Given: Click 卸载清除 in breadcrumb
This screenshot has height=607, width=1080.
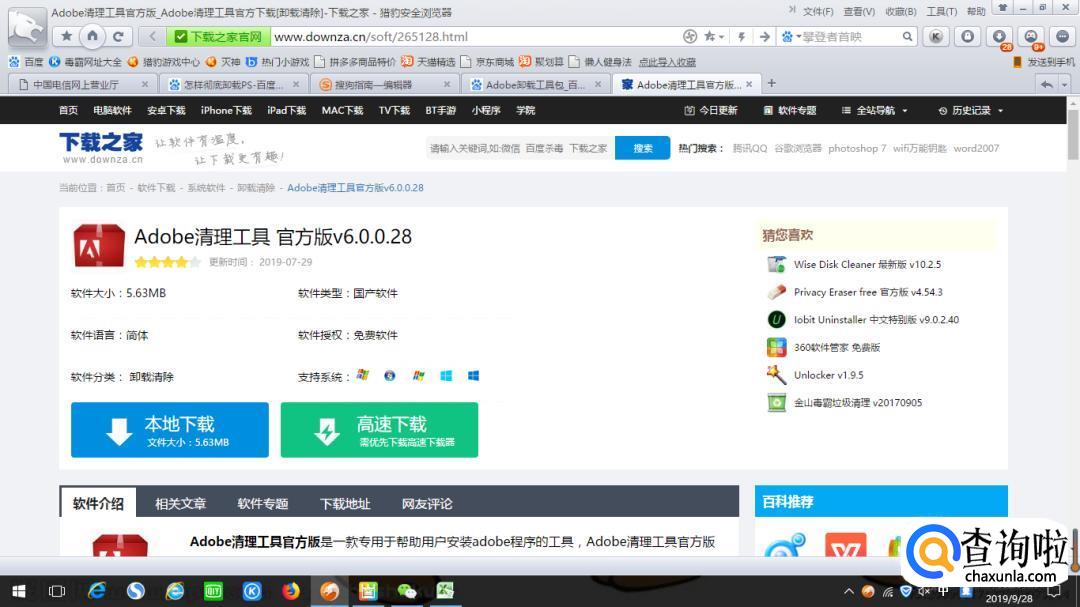Looking at the screenshot, I should [256, 187].
